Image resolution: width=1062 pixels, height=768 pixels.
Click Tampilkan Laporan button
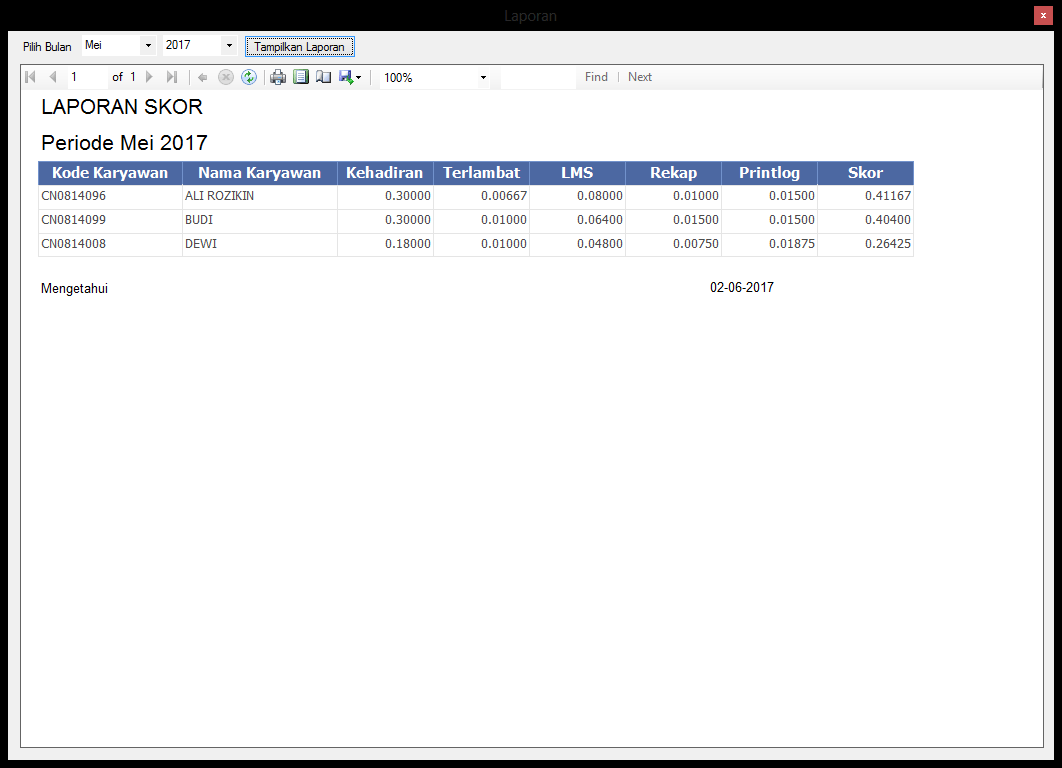299,47
